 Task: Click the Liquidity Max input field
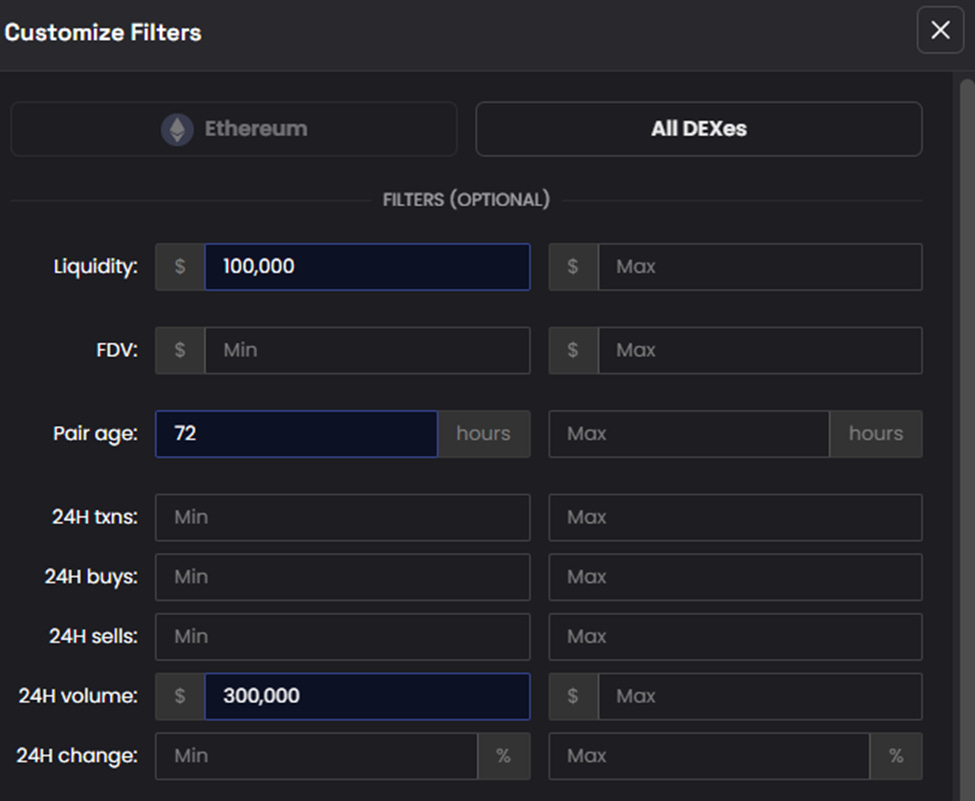(760, 267)
